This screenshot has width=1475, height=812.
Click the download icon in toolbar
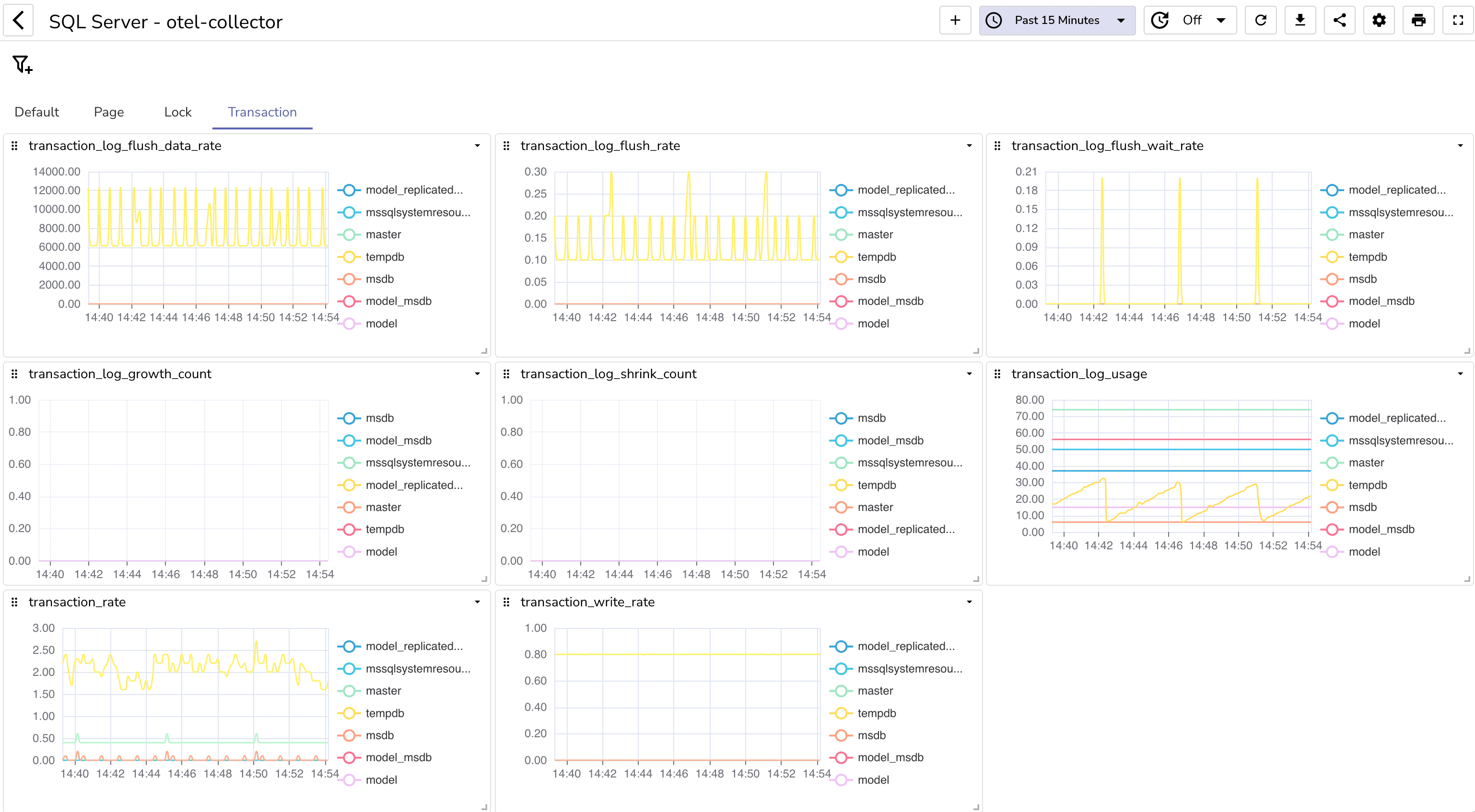1300,21
